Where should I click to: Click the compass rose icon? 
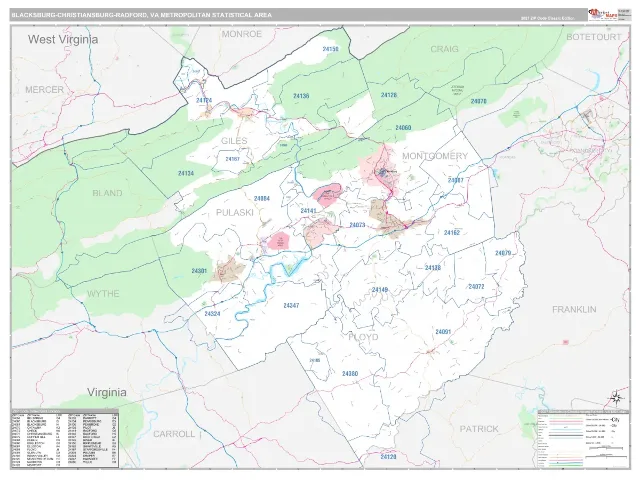(x=616, y=398)
